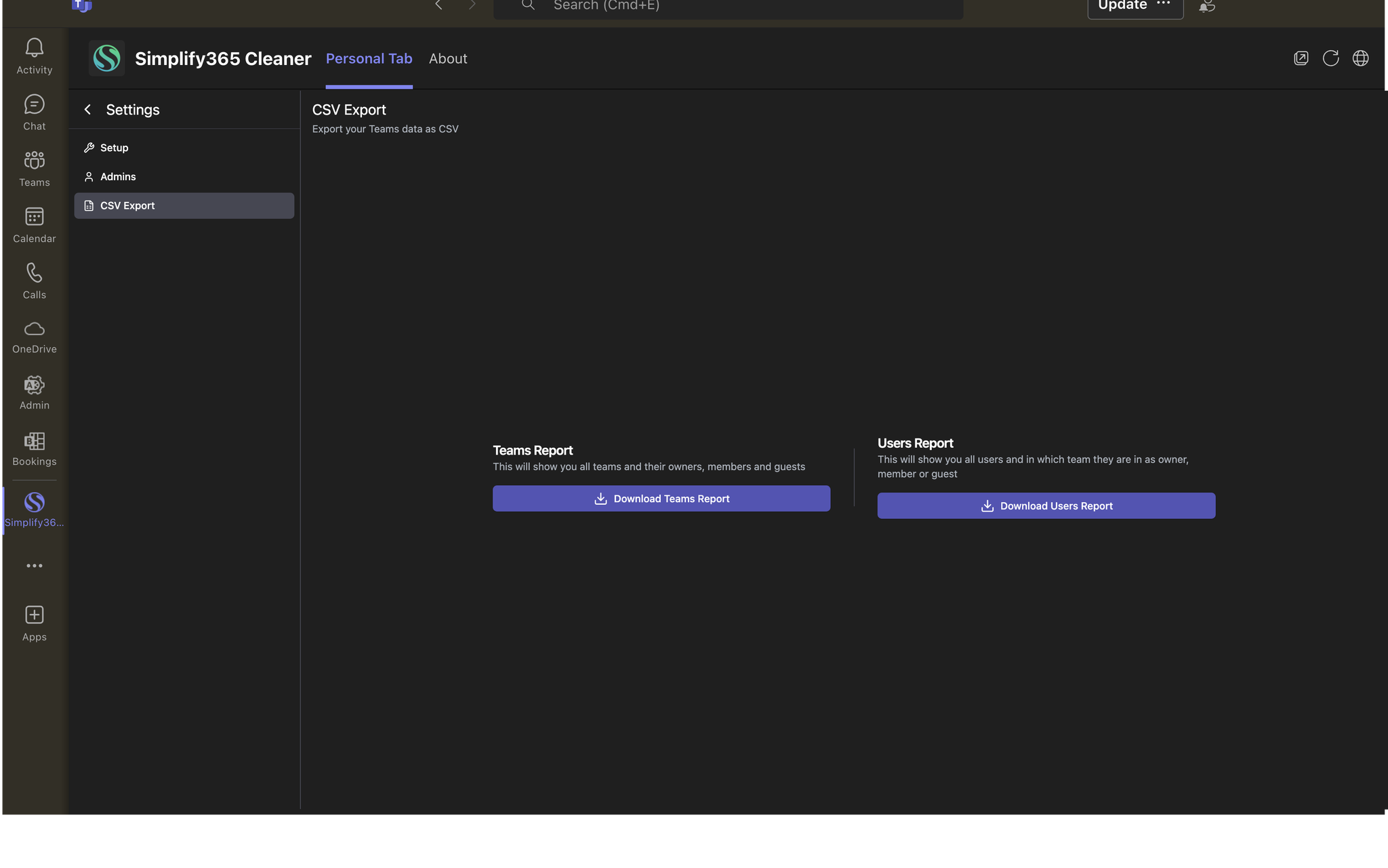Select Admins in settings menu
The height and width of the screenshot is (868, 1388).
(x=184, y=177)
